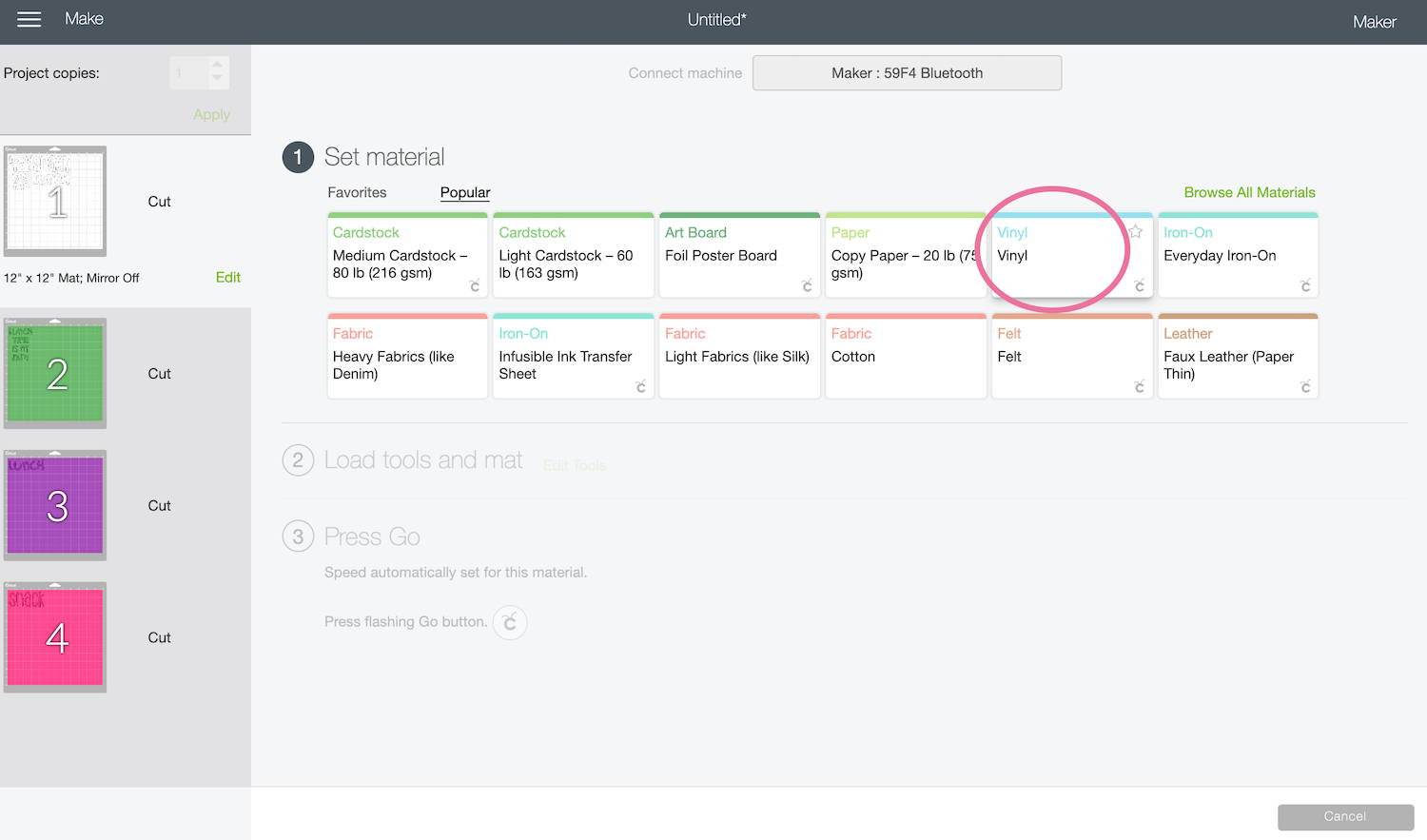
Task: Choose Faux Leather (Paper Thin)
Action: pos(1238,356)
